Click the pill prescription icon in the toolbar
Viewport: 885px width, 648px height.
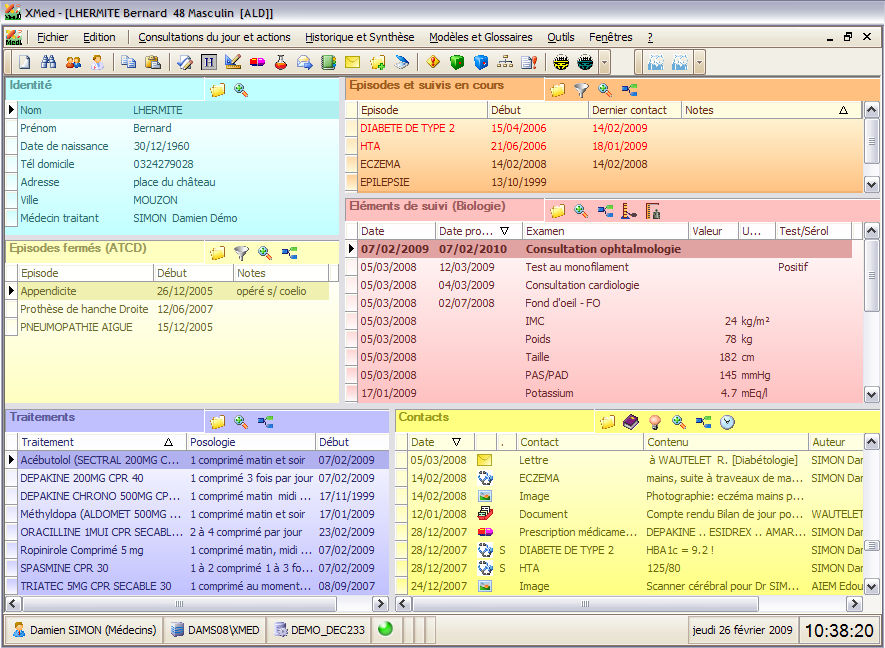tap(257, 62)
